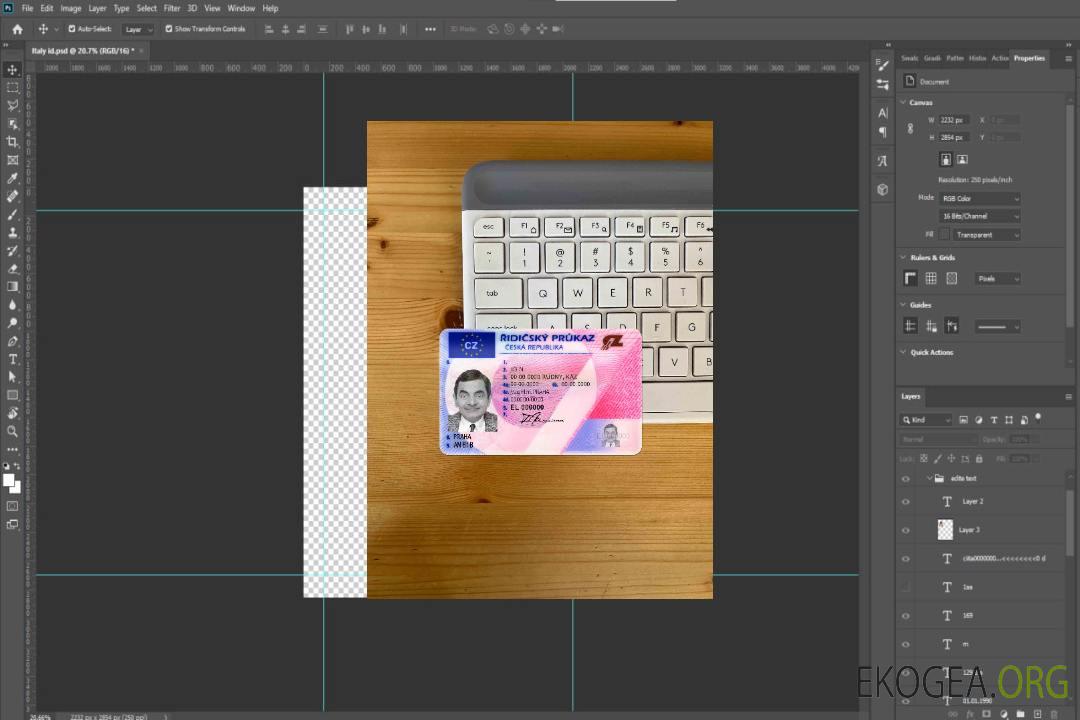
Task: Select the Crop tool
Action: [12, 142]
